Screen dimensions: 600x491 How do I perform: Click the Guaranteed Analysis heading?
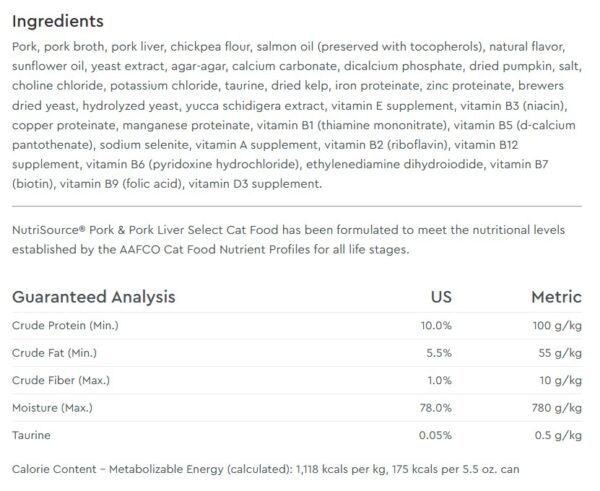(x=94, y=297)
